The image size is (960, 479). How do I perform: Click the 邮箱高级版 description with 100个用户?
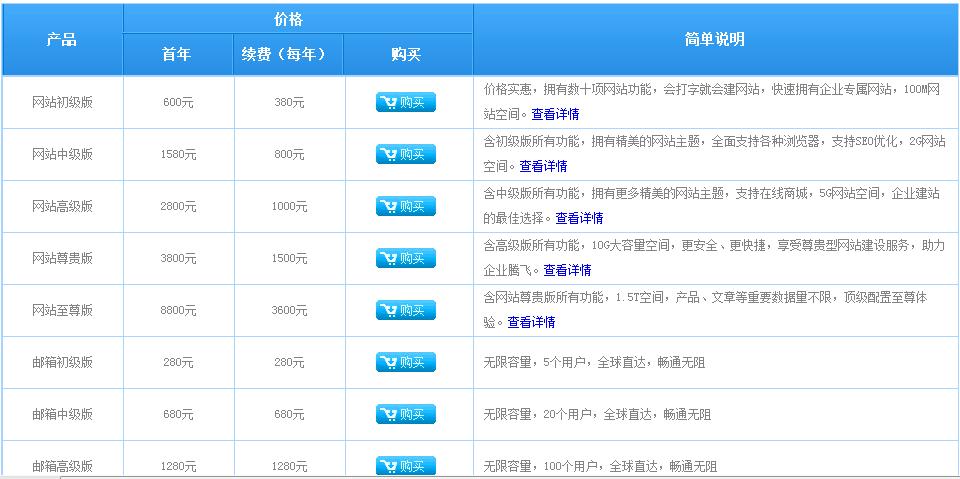coord(601,467)
